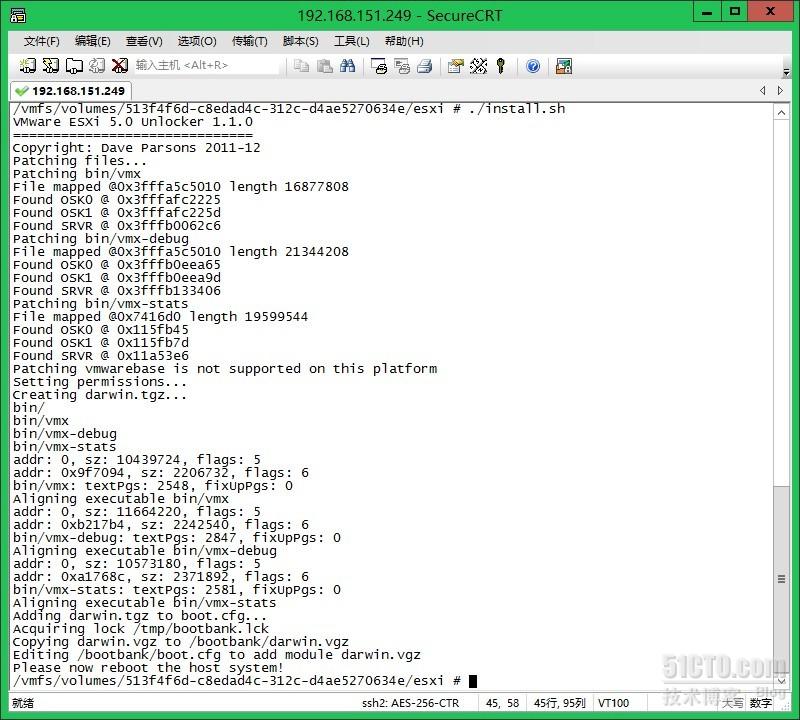Open the 帮助(H) menu

[404, 41]
